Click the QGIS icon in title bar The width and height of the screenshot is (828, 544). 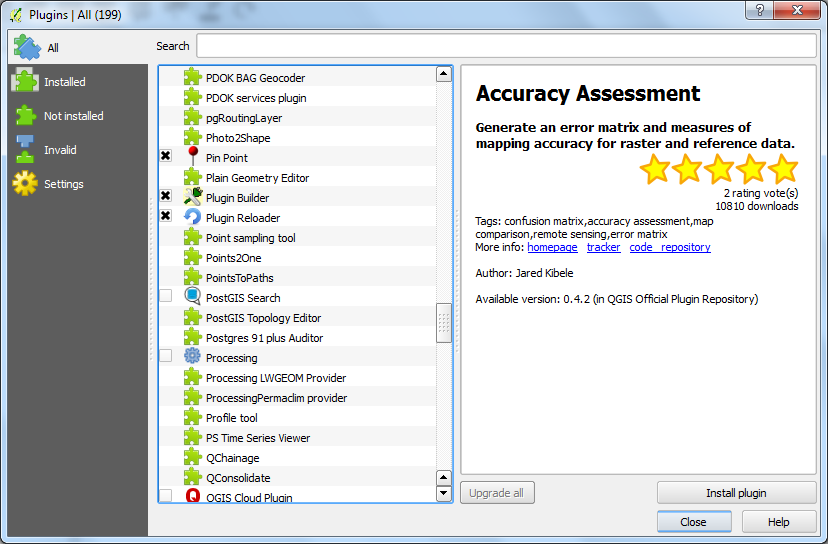pyautogui.click(x=16, y=15)
